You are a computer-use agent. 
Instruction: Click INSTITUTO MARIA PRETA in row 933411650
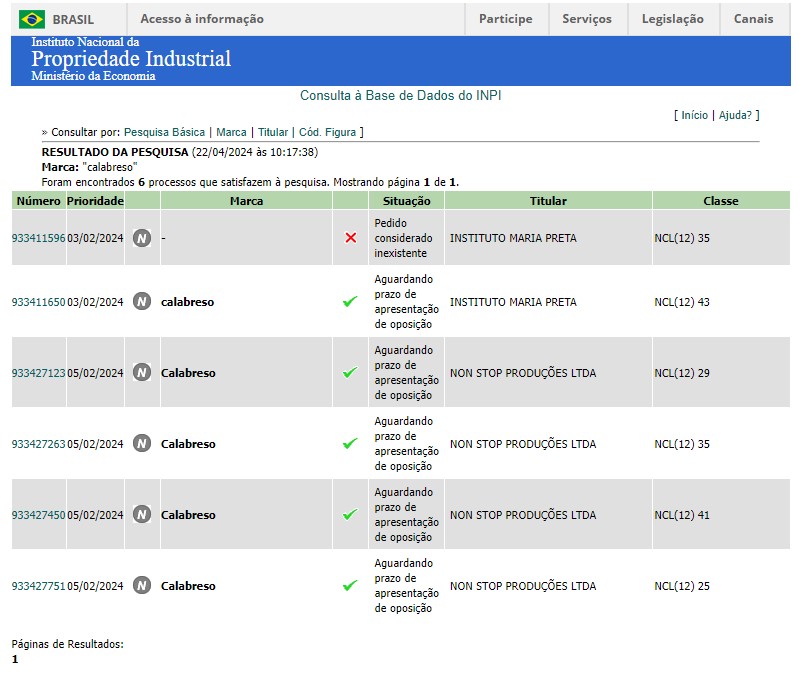point(513,302)
